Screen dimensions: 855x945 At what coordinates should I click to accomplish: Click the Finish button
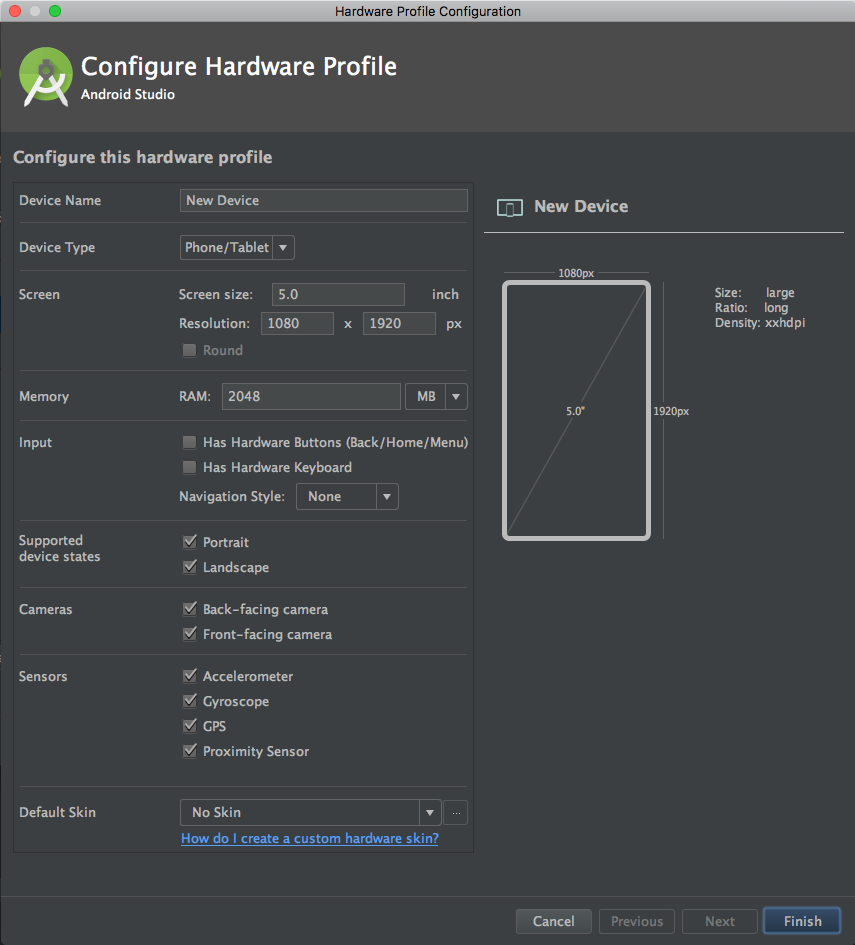(x=802, y=921)
